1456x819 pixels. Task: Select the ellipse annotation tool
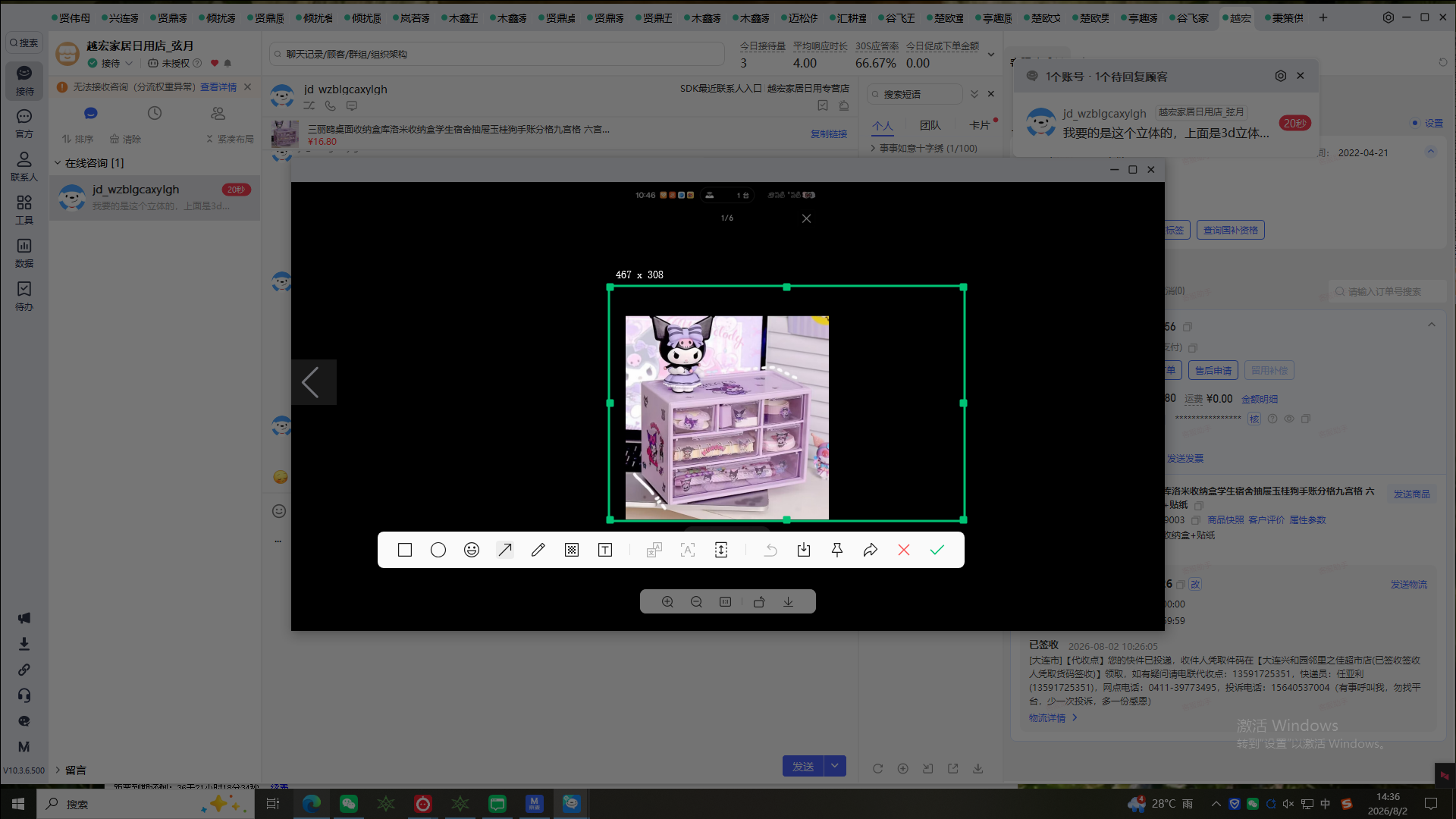438,550
